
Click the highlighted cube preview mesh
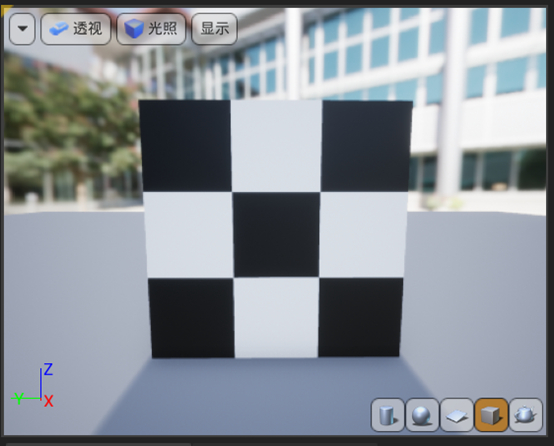pyautogui.click(x=491, y=415)
